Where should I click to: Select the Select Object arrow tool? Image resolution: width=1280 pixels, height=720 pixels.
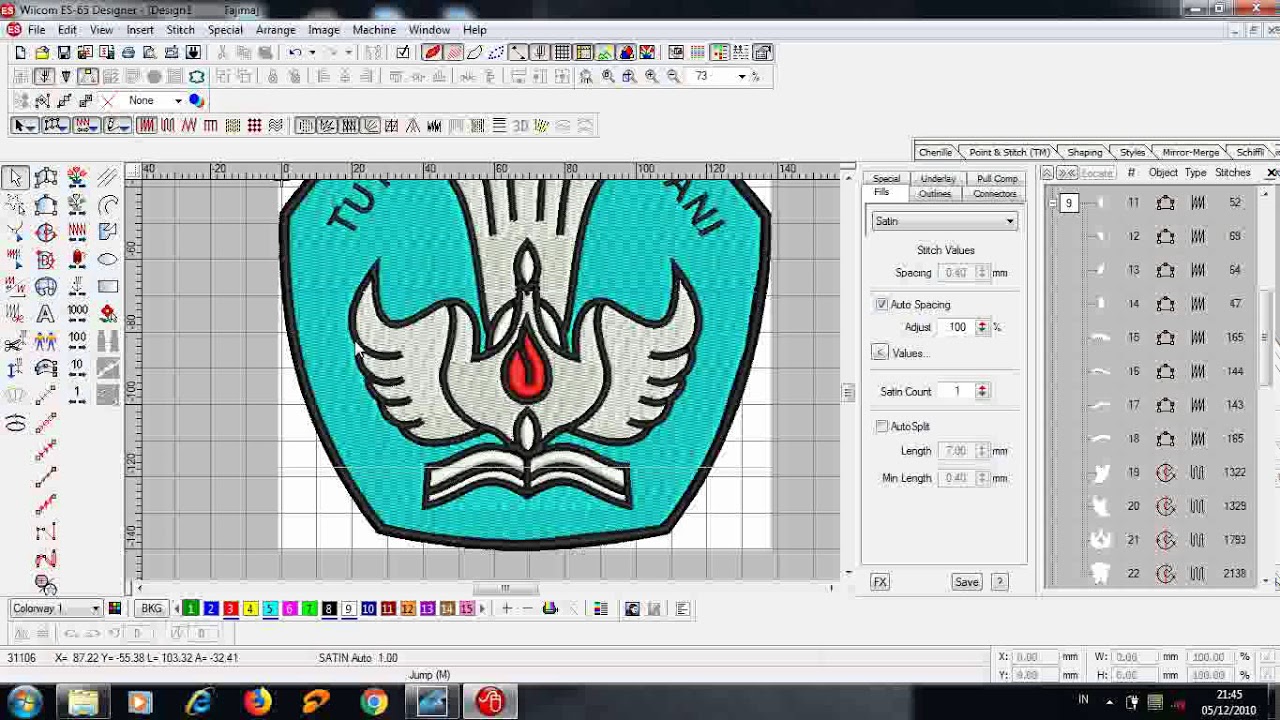pos(15,178)
